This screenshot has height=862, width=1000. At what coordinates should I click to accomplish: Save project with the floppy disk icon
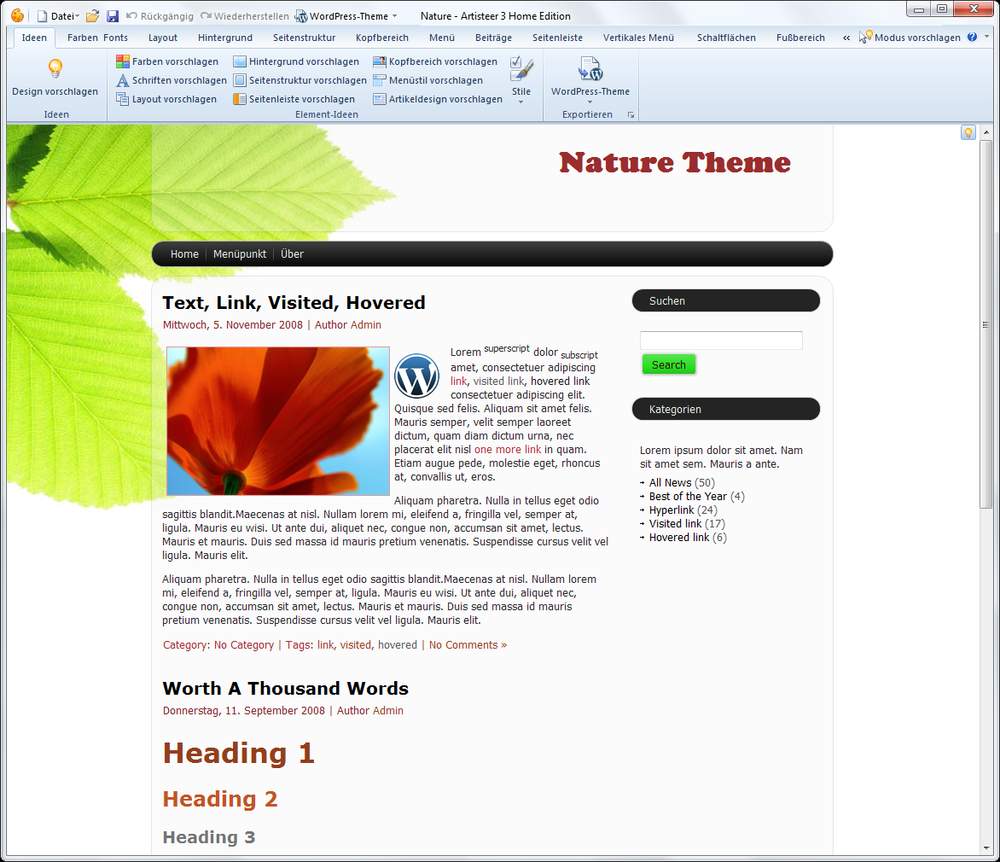[x=112, y=16]
